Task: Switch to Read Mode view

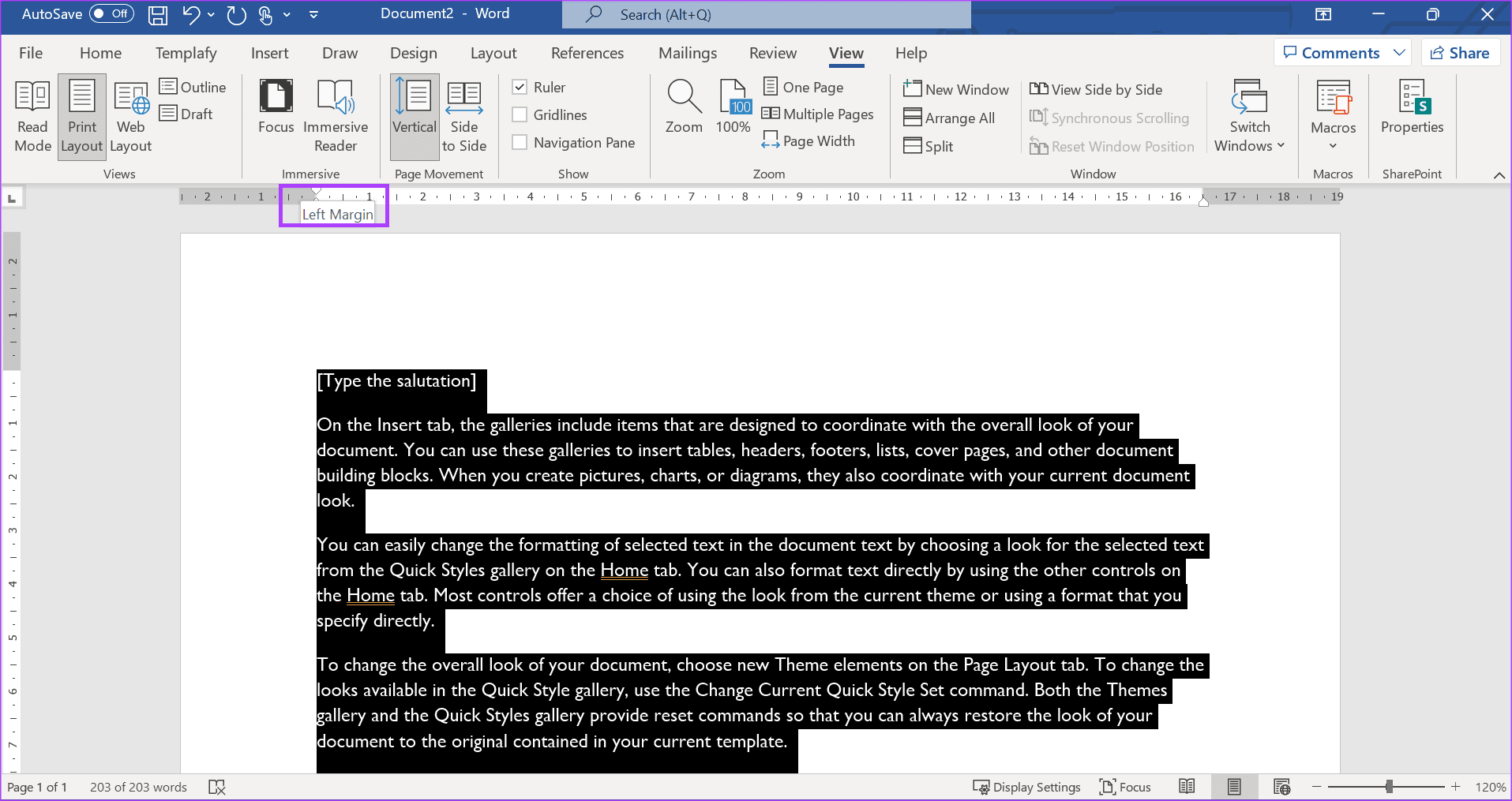Action: tap(33, 117)
